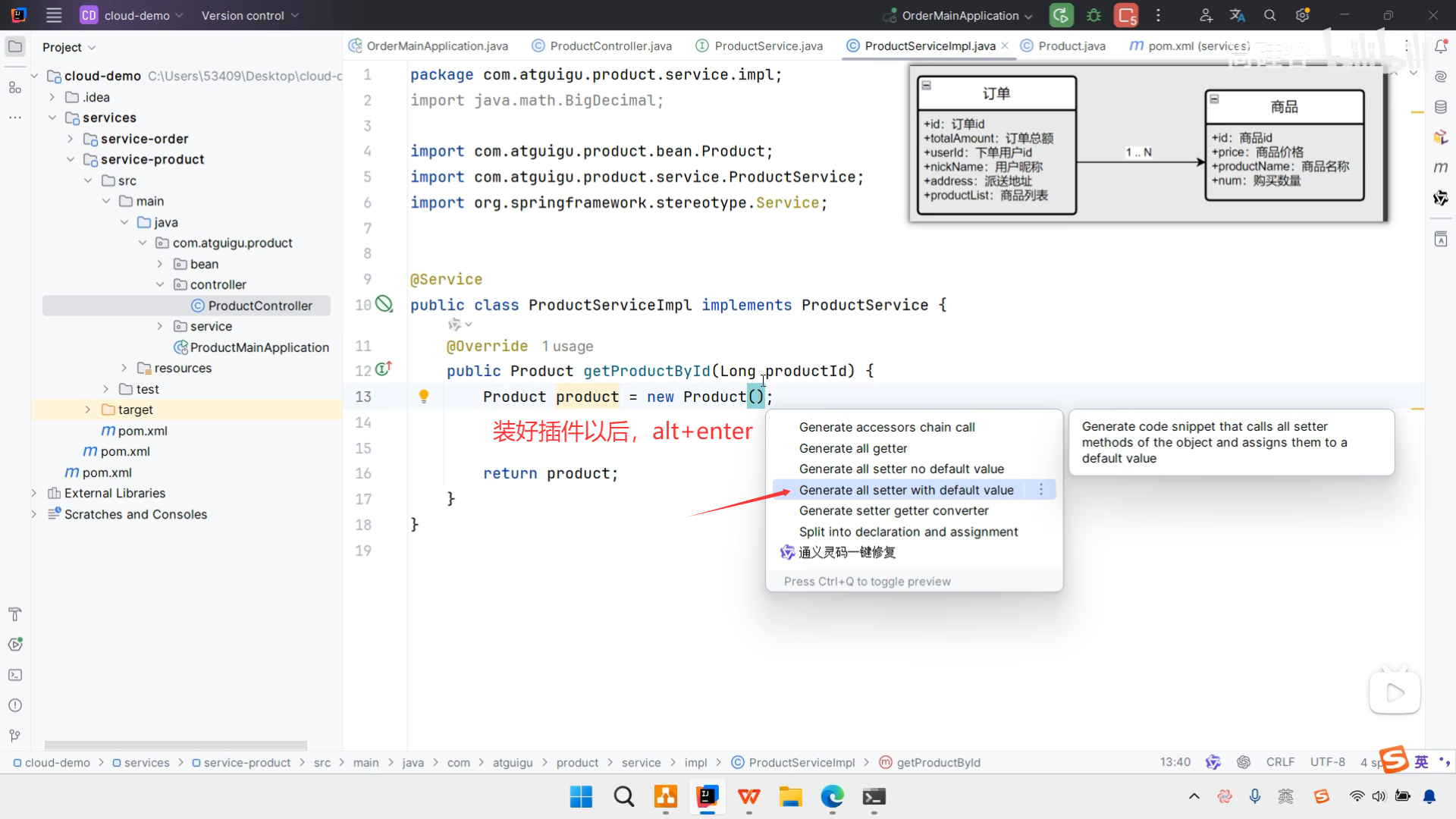Image resolution: width=1456 pixels, height=819 pixels.
Task: Click the Debug bug icon
Action: (1094, 15)
